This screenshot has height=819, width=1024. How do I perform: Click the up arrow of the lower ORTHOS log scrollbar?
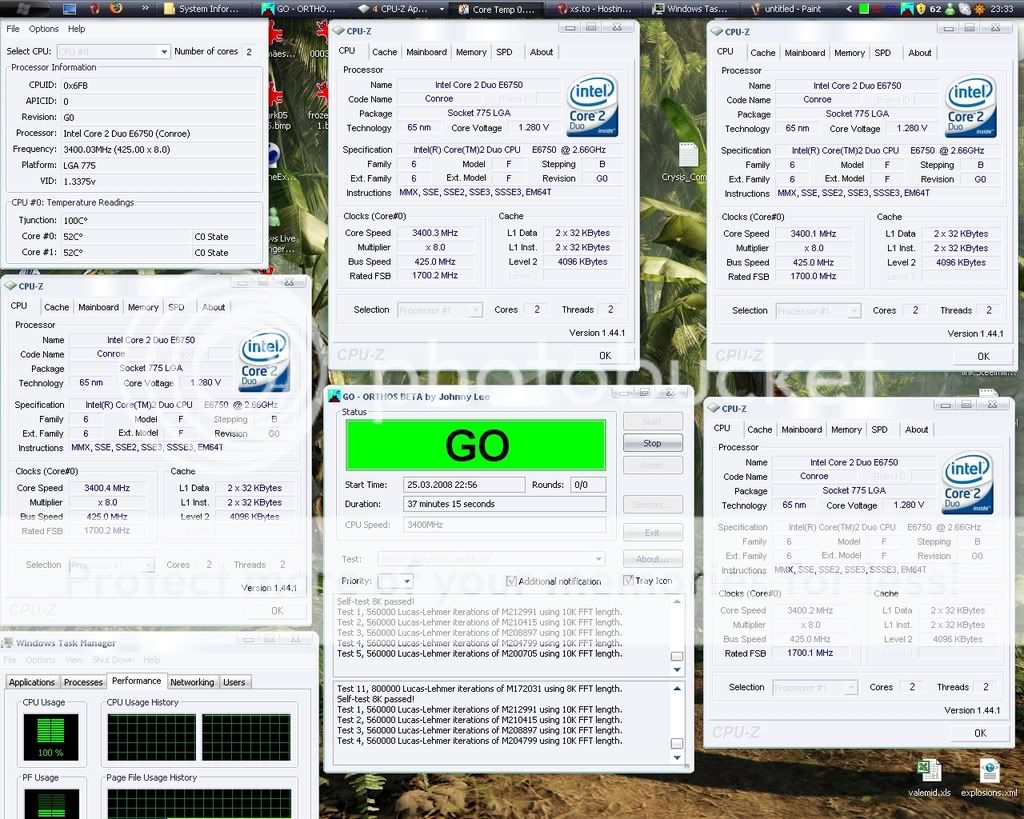coord(677,688)
